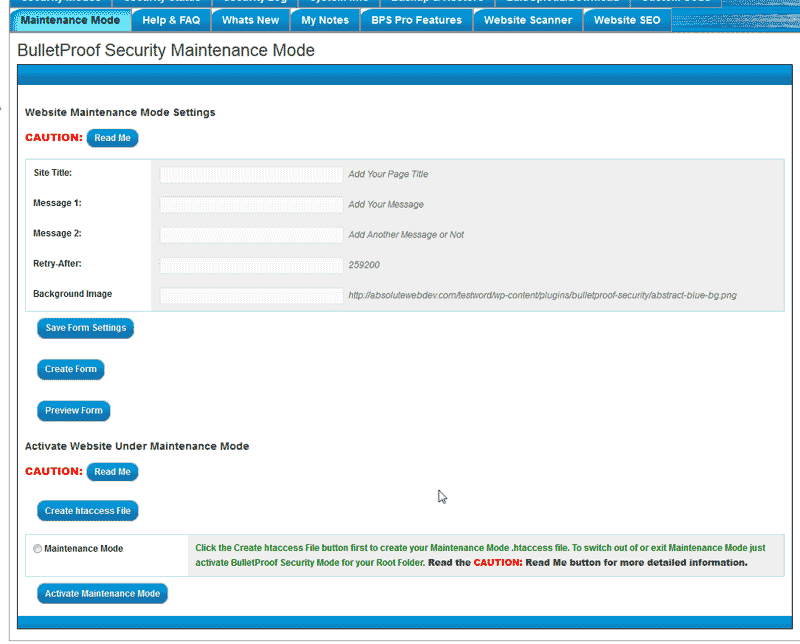Open the Help & FAQ tab
Viewport: 800px width, 644px height.
pos(171,20)
